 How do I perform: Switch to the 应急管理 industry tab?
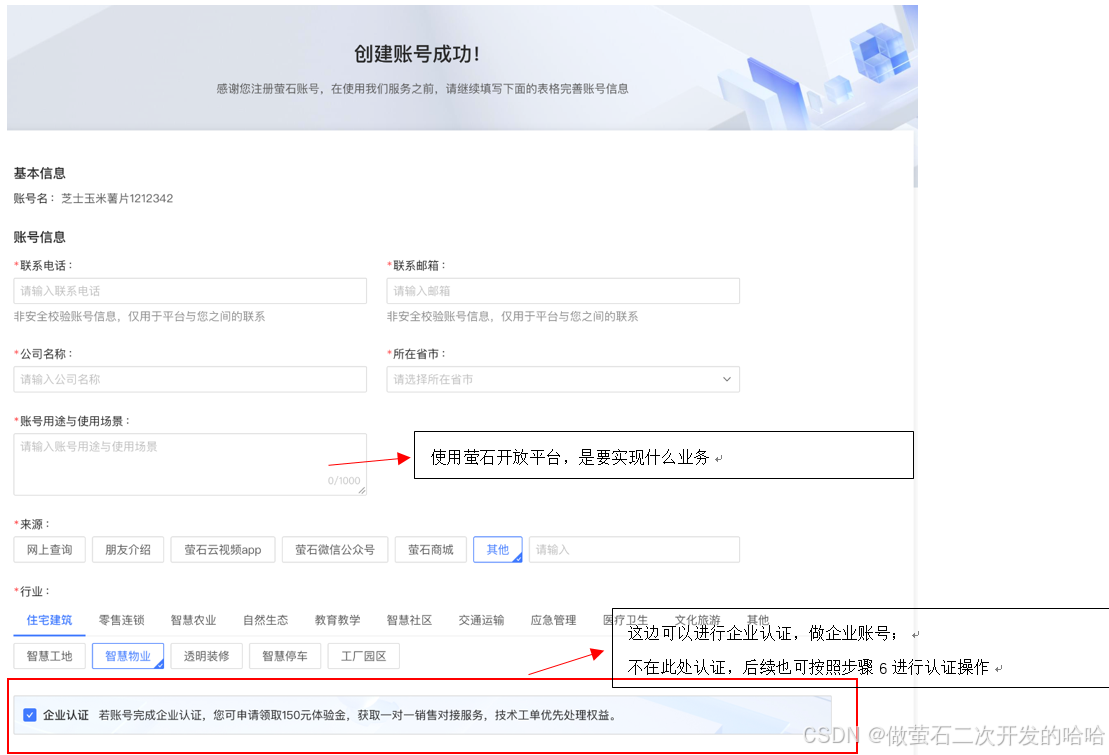(553, 620)
